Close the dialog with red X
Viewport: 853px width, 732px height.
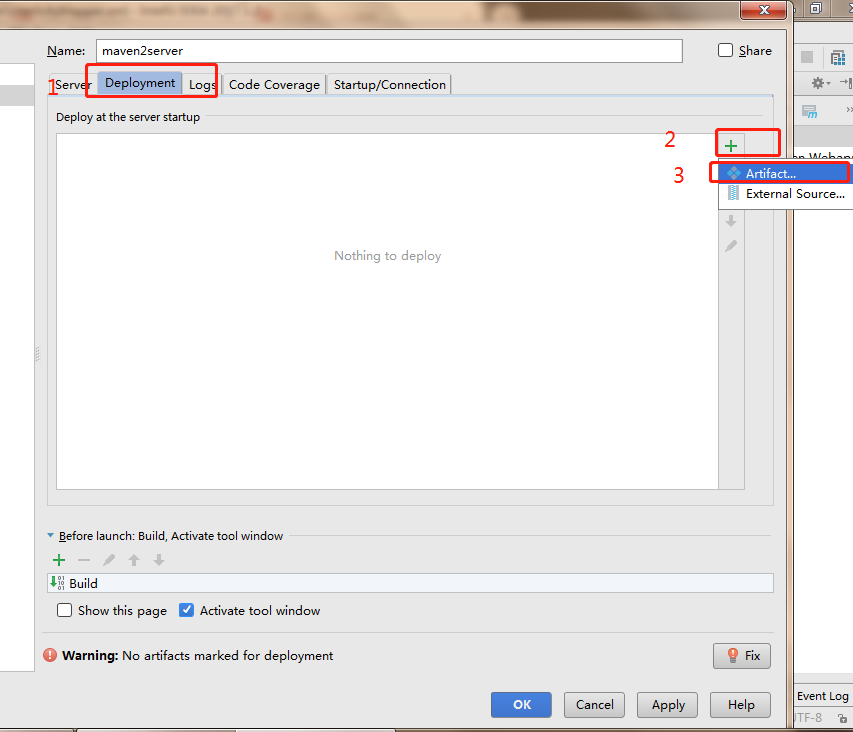click(x=764, y=10)
